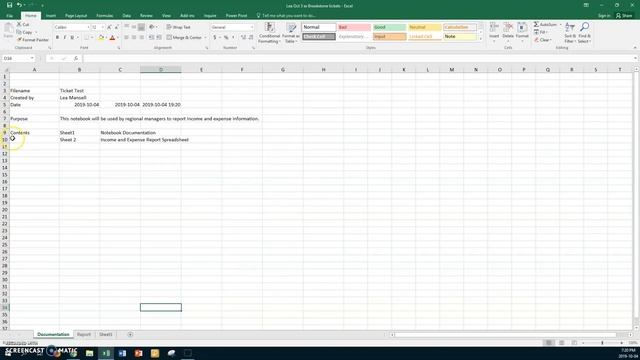
Task: Apply yellow fill color
Action: pyautogui.click(x=101, y=38)
